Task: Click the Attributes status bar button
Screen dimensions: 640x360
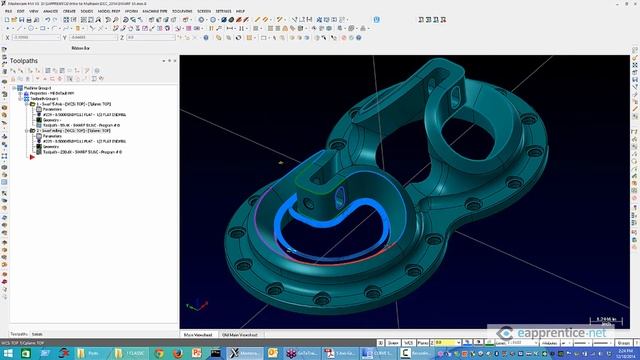Action: (x=549, y=343)
